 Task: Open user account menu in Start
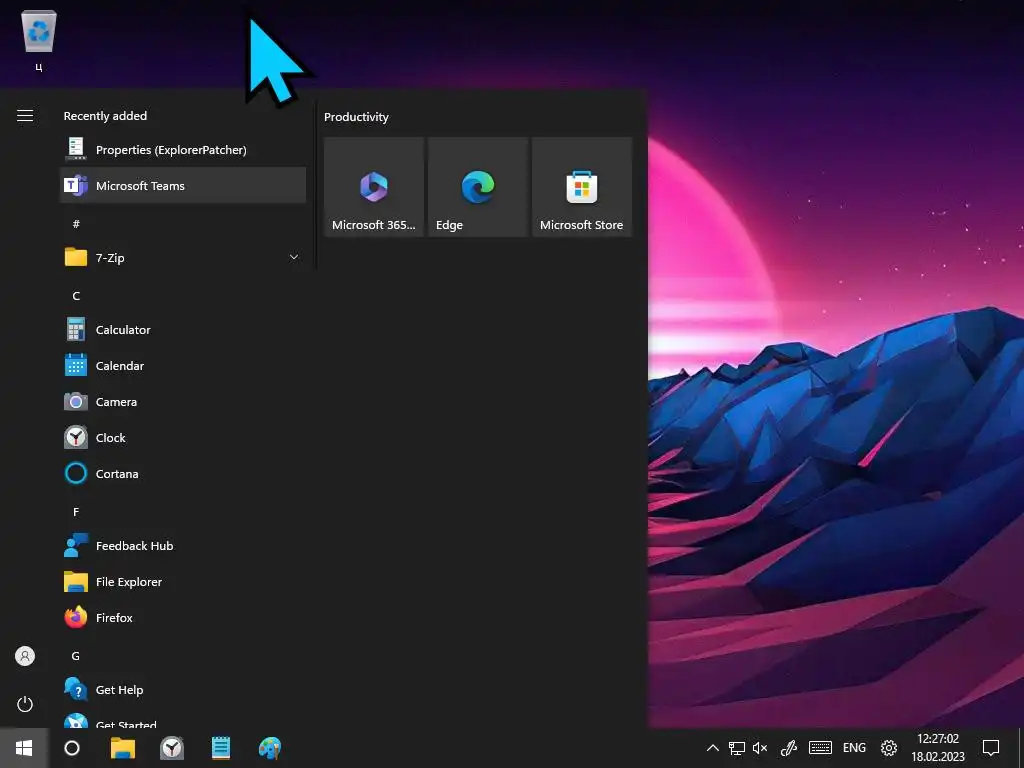click(x=25, y=656)
